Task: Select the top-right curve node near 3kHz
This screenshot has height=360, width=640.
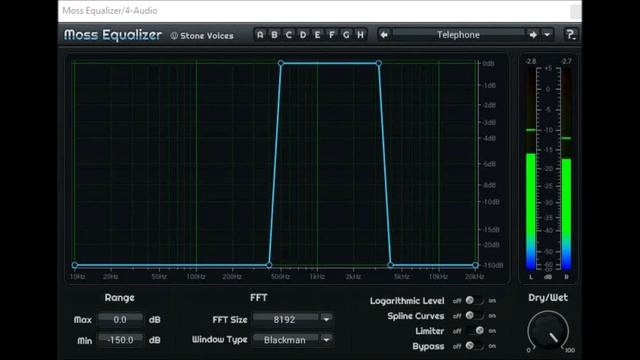Action: [x=379, y=63]
